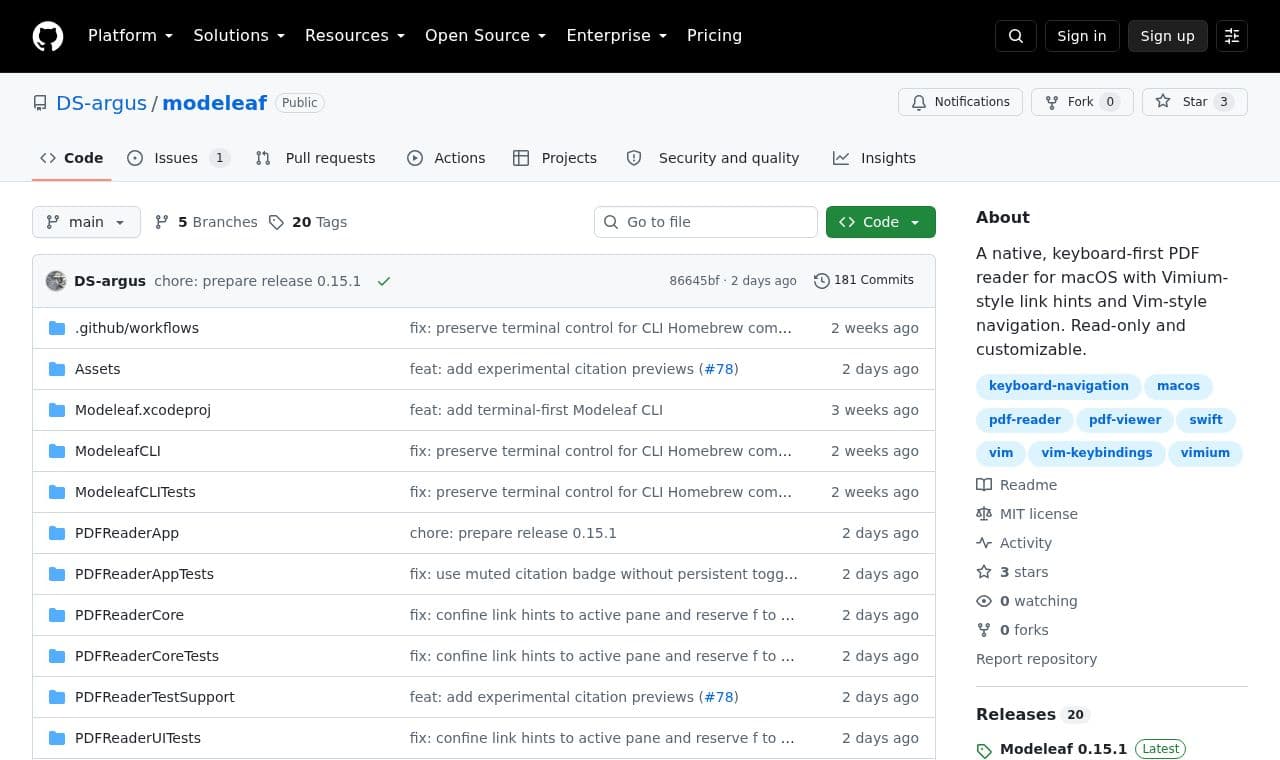Expand the Platform menu
The width and height of the screenshot is (1280, 760).
pos(131,36)
